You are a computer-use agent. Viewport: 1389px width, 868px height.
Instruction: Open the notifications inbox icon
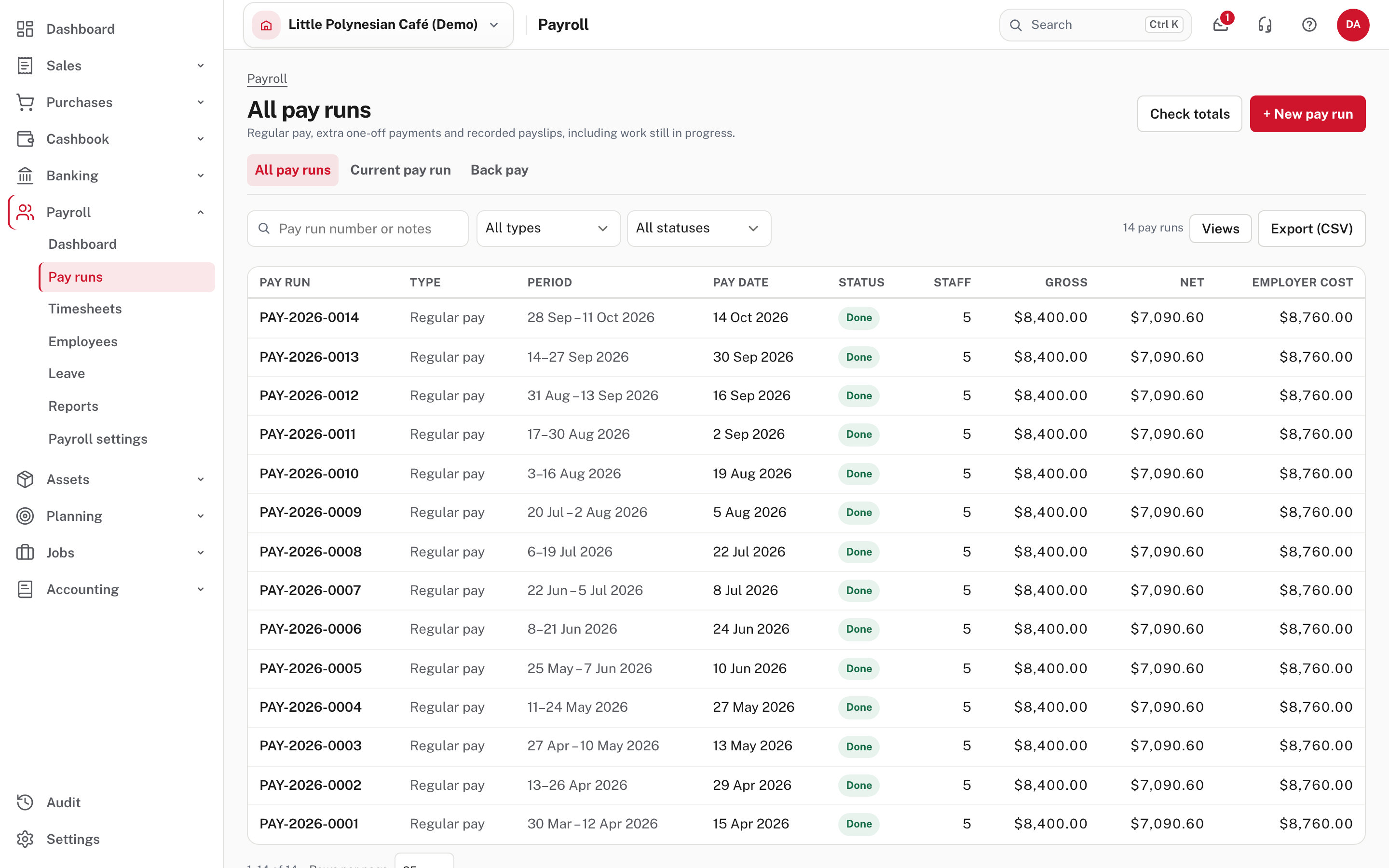pyautogui.click(x=1221, y=25)
